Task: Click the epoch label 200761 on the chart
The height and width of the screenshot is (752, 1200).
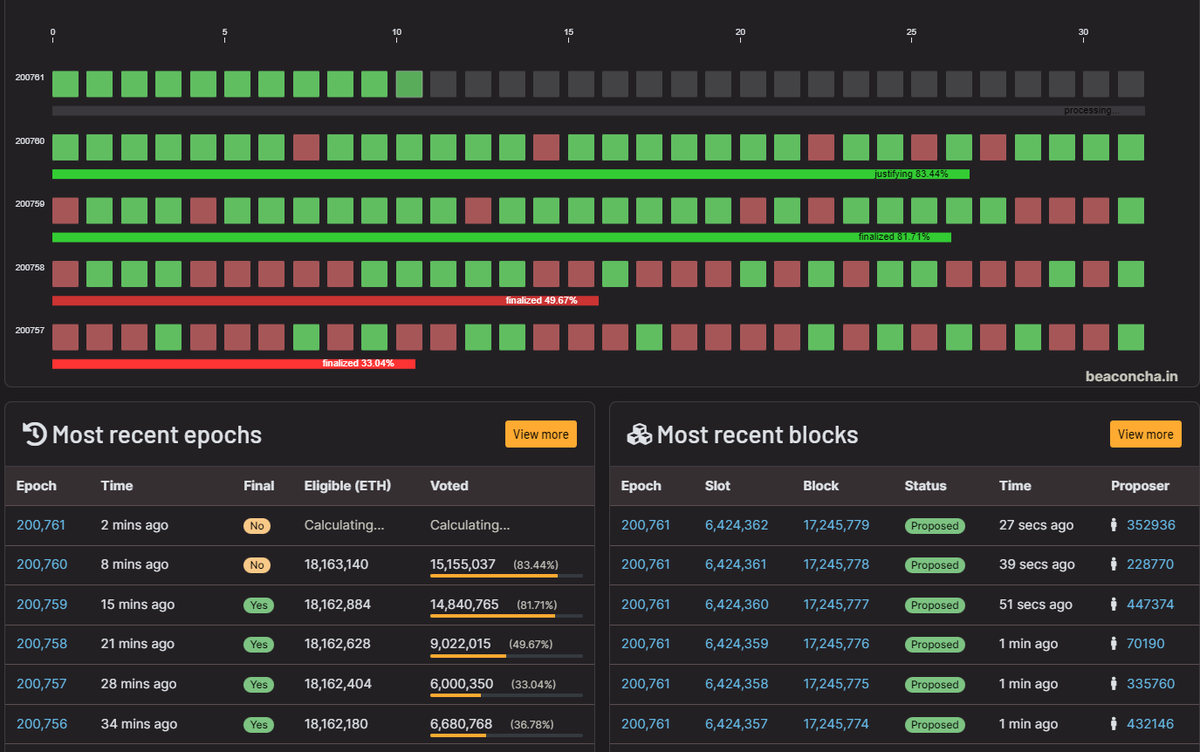Action: click(30, 76)
